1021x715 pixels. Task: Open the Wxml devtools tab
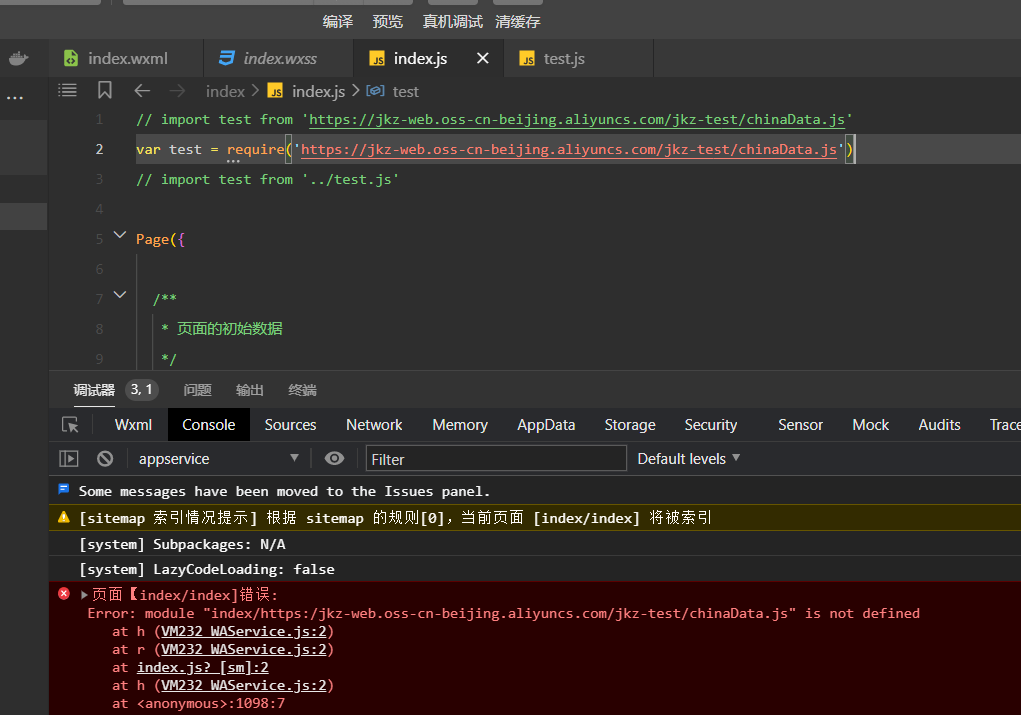133,425
